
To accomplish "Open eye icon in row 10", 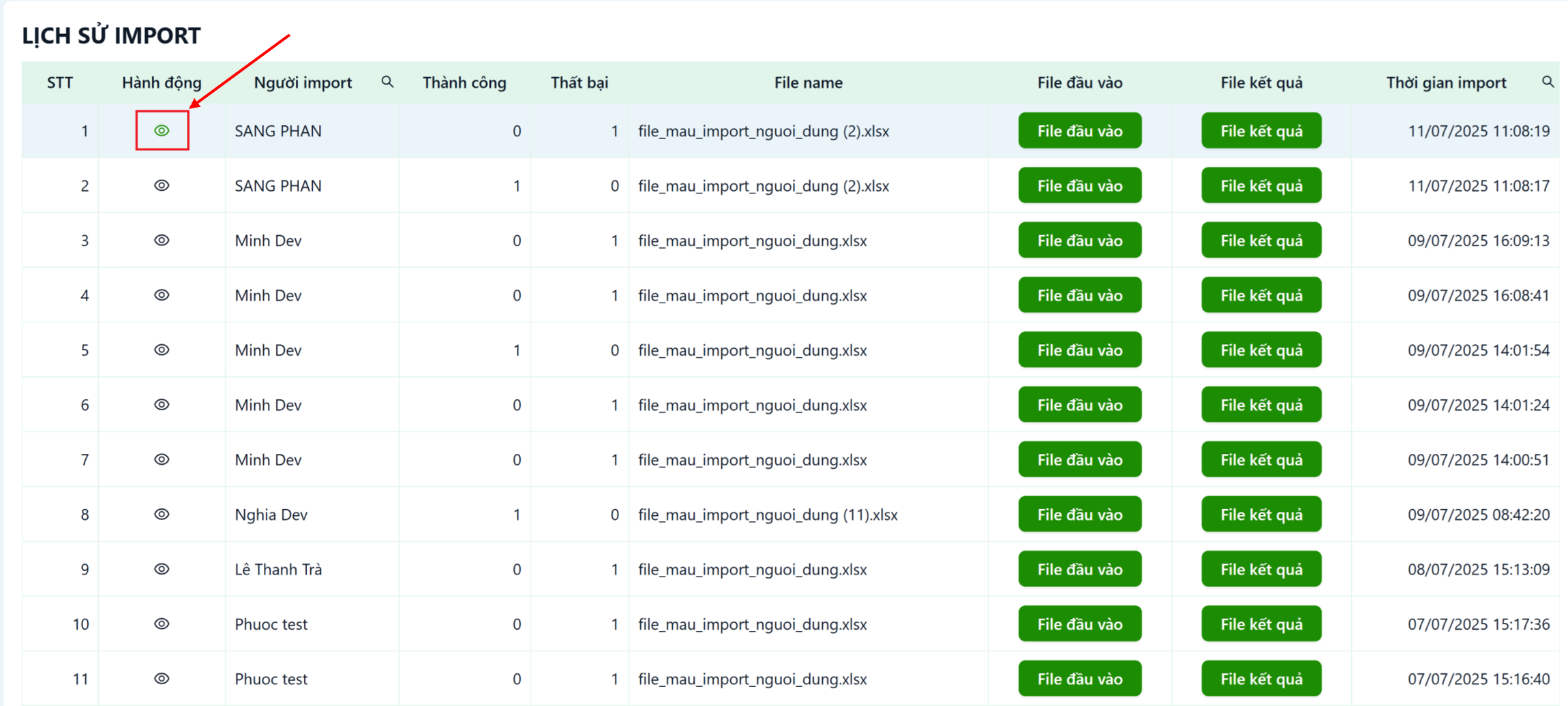I will point(162,624).
